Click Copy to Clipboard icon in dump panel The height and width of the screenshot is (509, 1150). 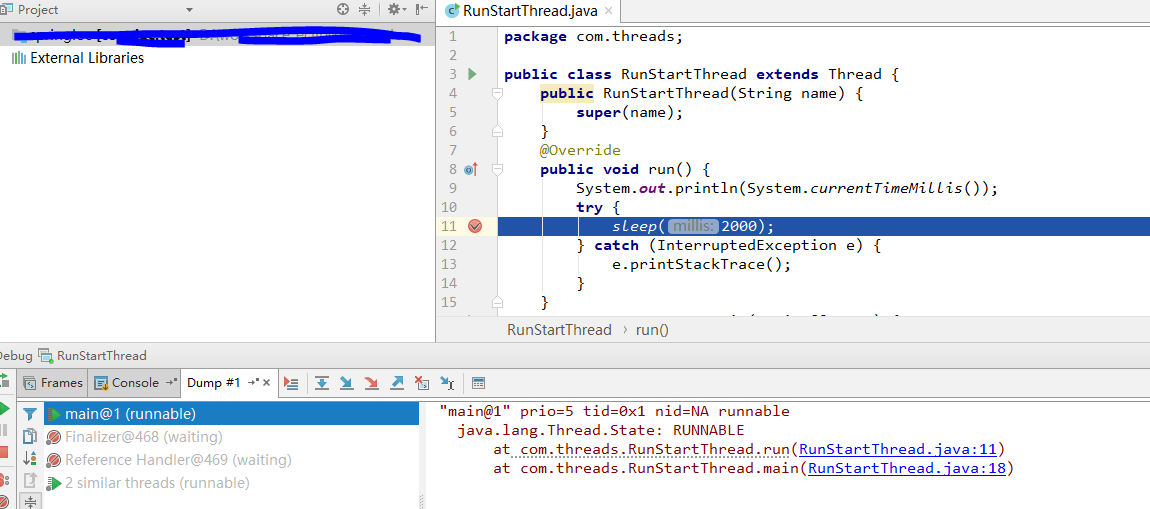[29, 436]
